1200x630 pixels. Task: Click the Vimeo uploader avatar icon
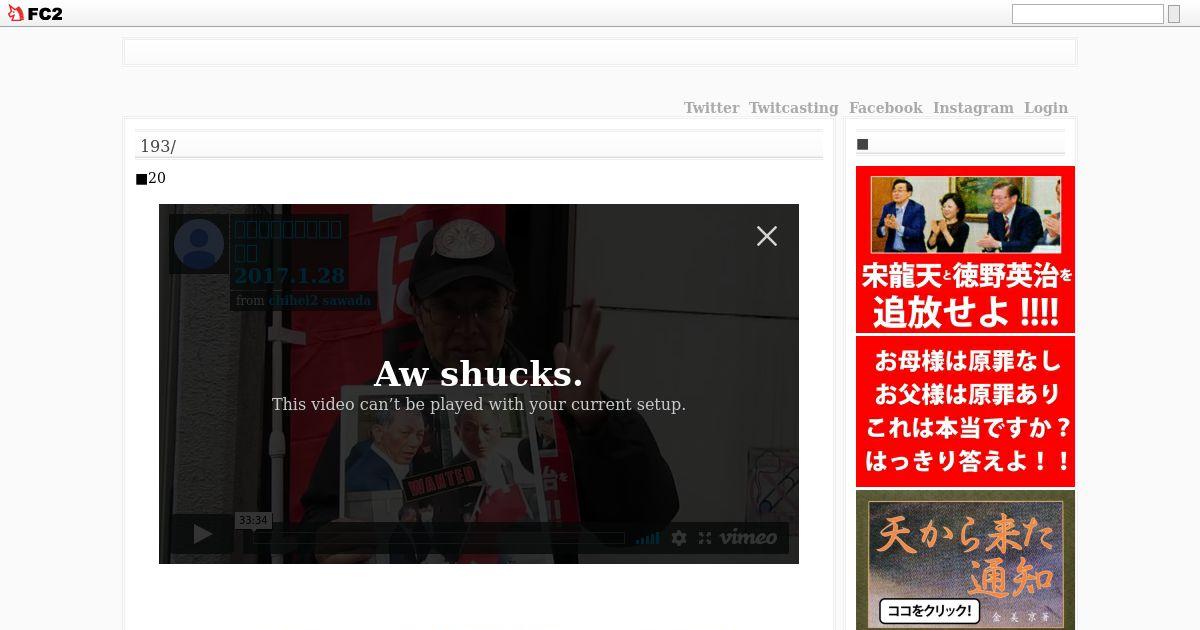[x=198, y=244]
